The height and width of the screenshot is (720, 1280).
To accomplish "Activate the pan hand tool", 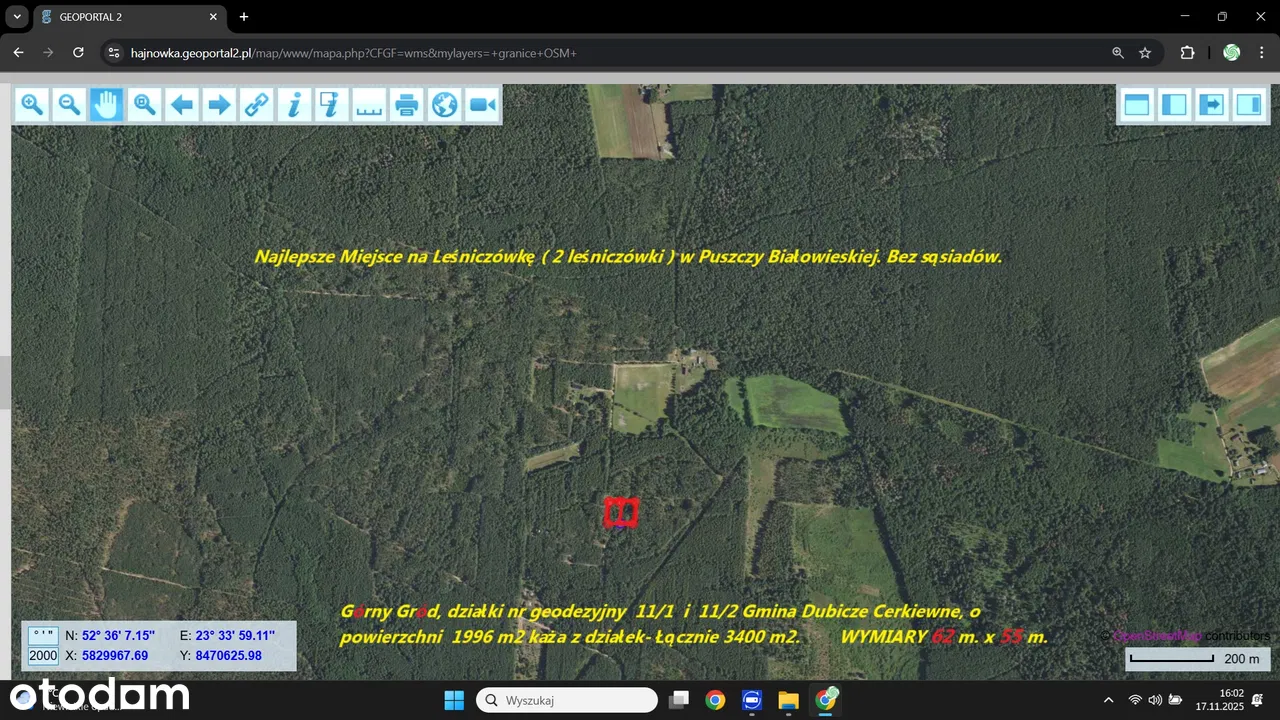I will point(107,104).
